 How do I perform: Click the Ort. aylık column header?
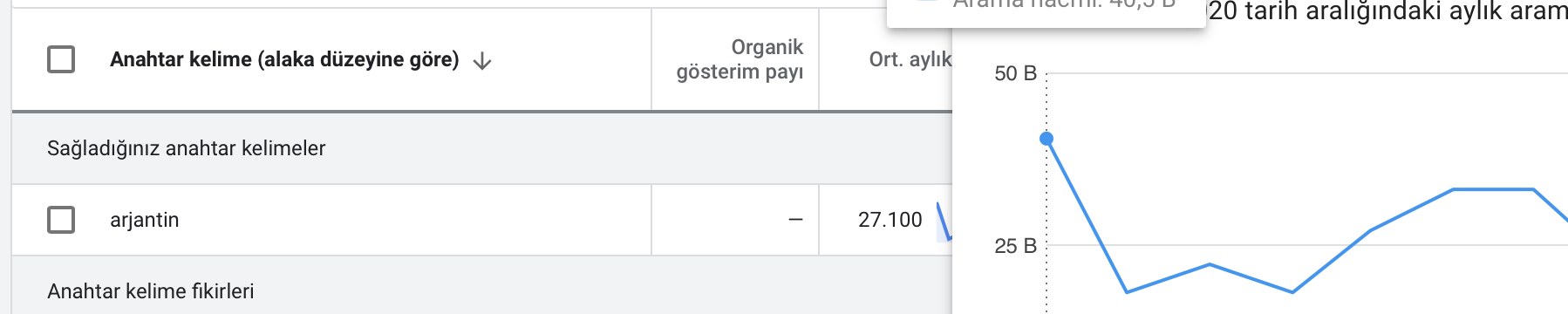coord(910,59)
